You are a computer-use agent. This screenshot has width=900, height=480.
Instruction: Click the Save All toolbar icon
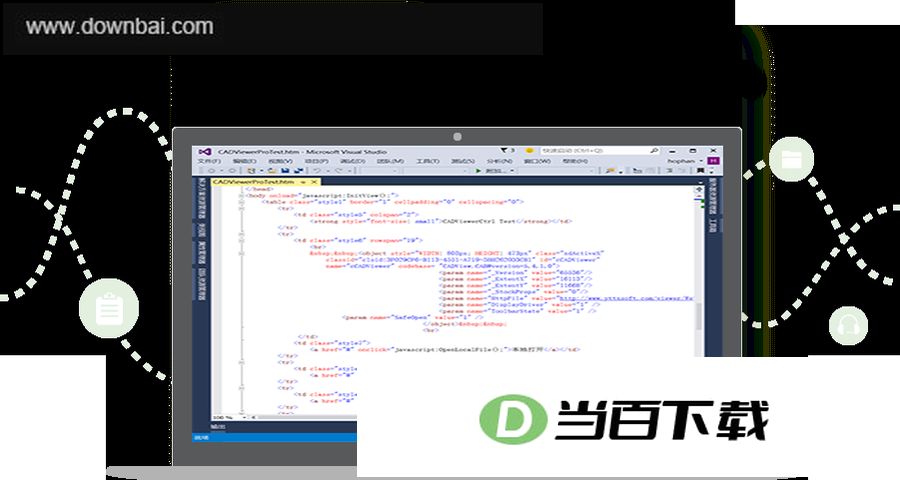point(298,171)
